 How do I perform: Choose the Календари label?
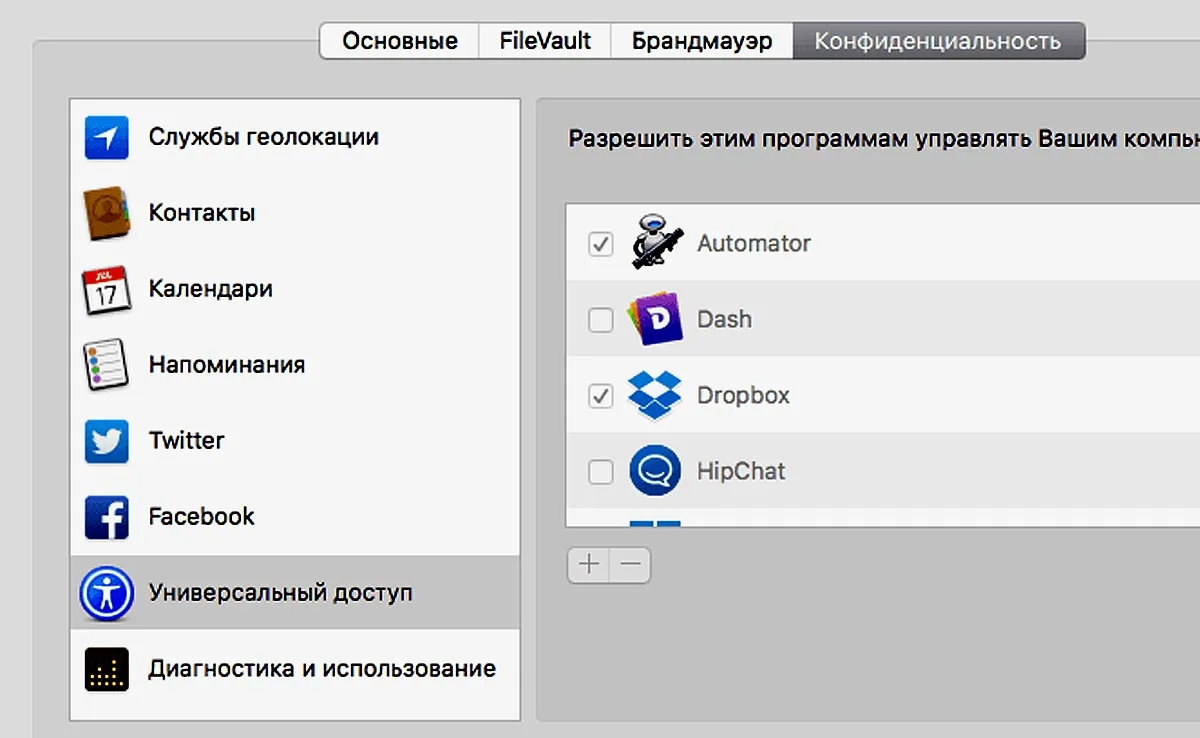point(211,290)
